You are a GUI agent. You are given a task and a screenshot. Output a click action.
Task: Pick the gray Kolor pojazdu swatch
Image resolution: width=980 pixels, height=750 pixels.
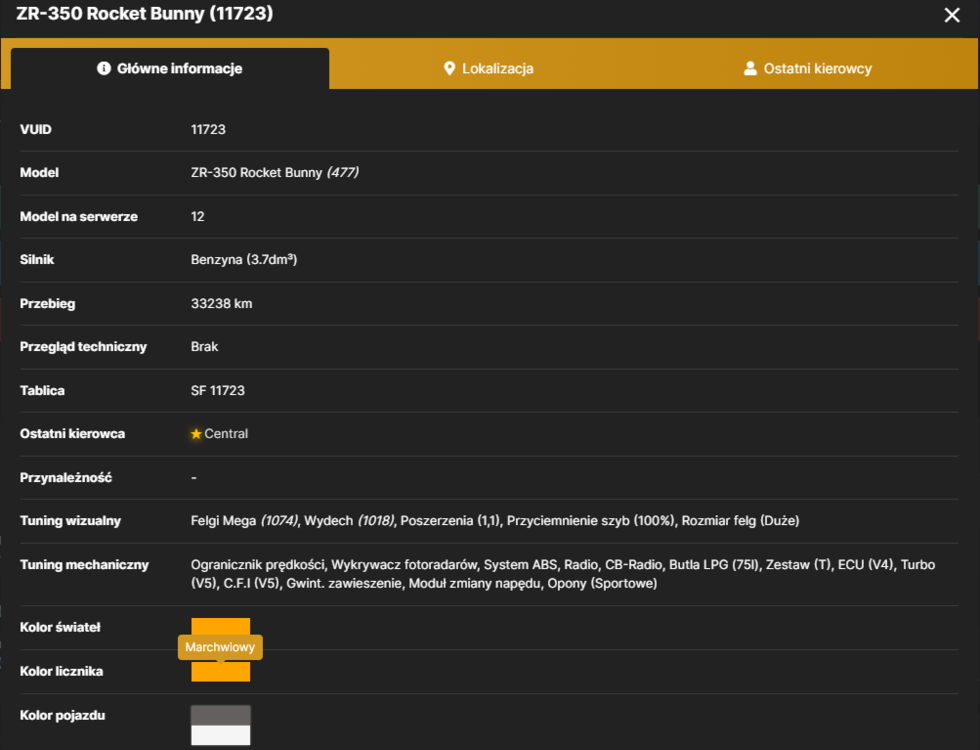(x=221, y=716)
